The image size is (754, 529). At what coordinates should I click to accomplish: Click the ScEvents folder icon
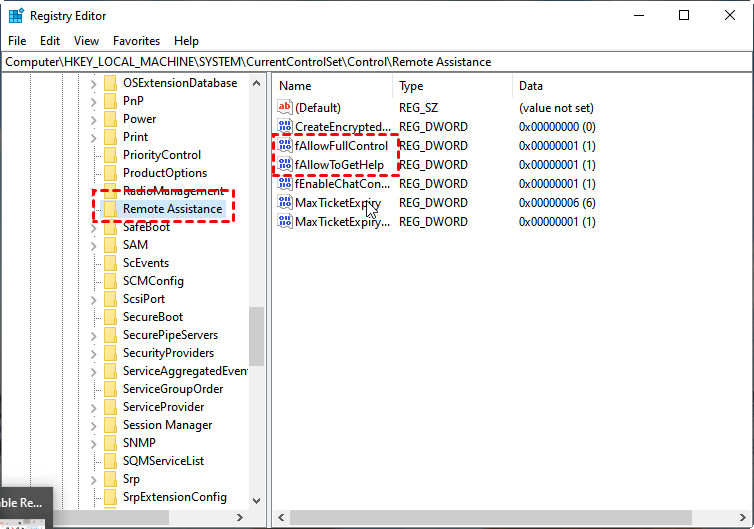[111, 263]
